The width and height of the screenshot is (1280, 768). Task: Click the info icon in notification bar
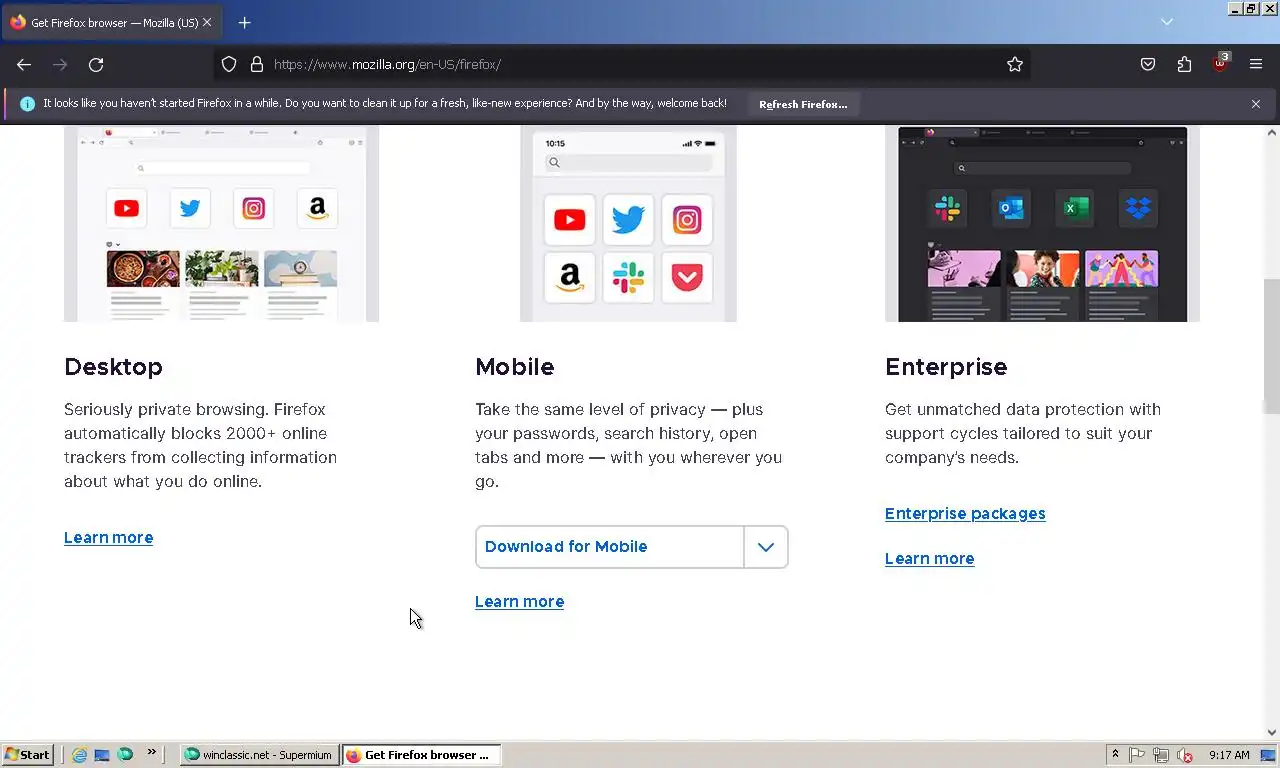27,104
